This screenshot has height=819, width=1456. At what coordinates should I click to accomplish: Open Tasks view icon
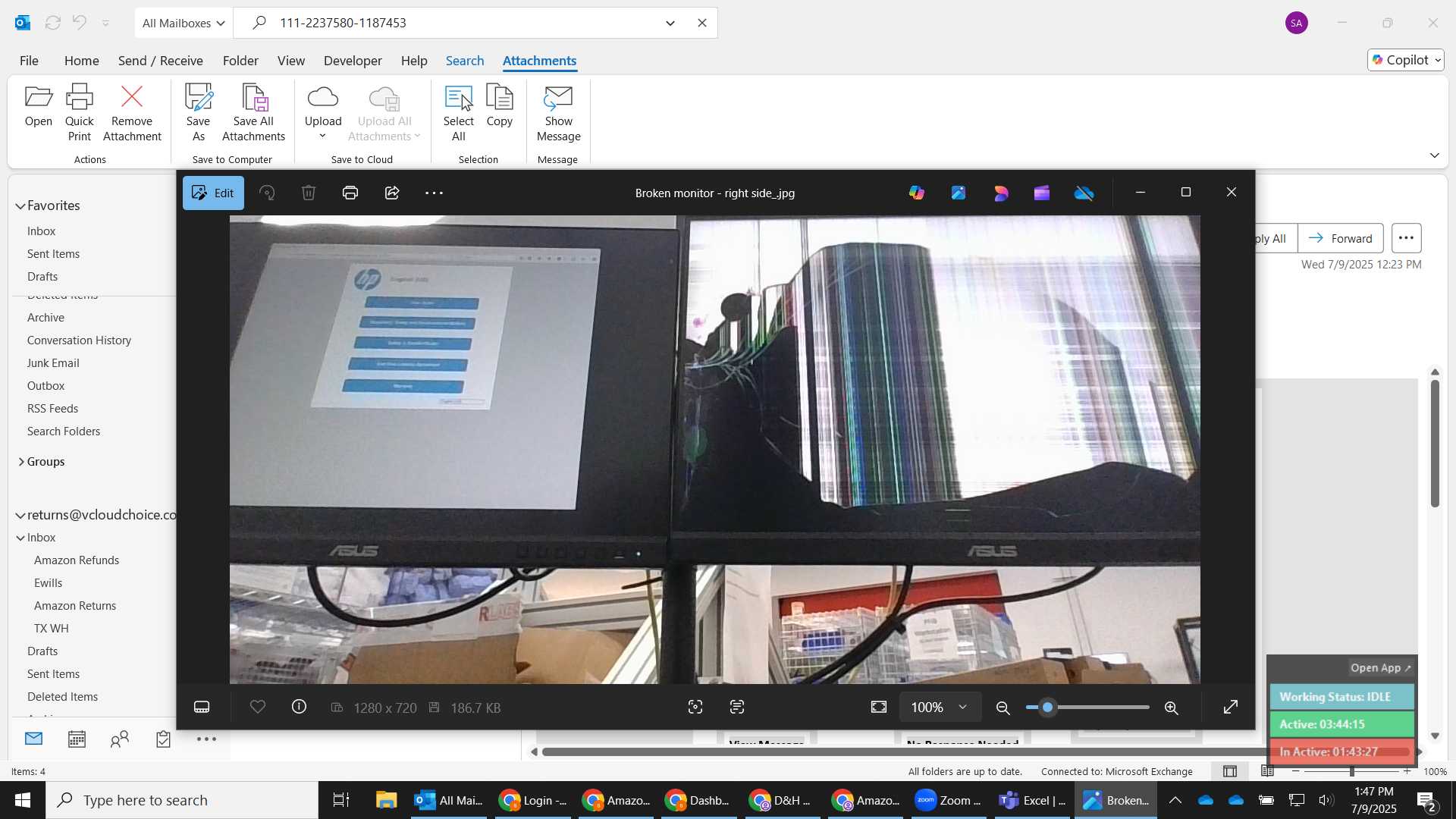[x=163, y=739]
